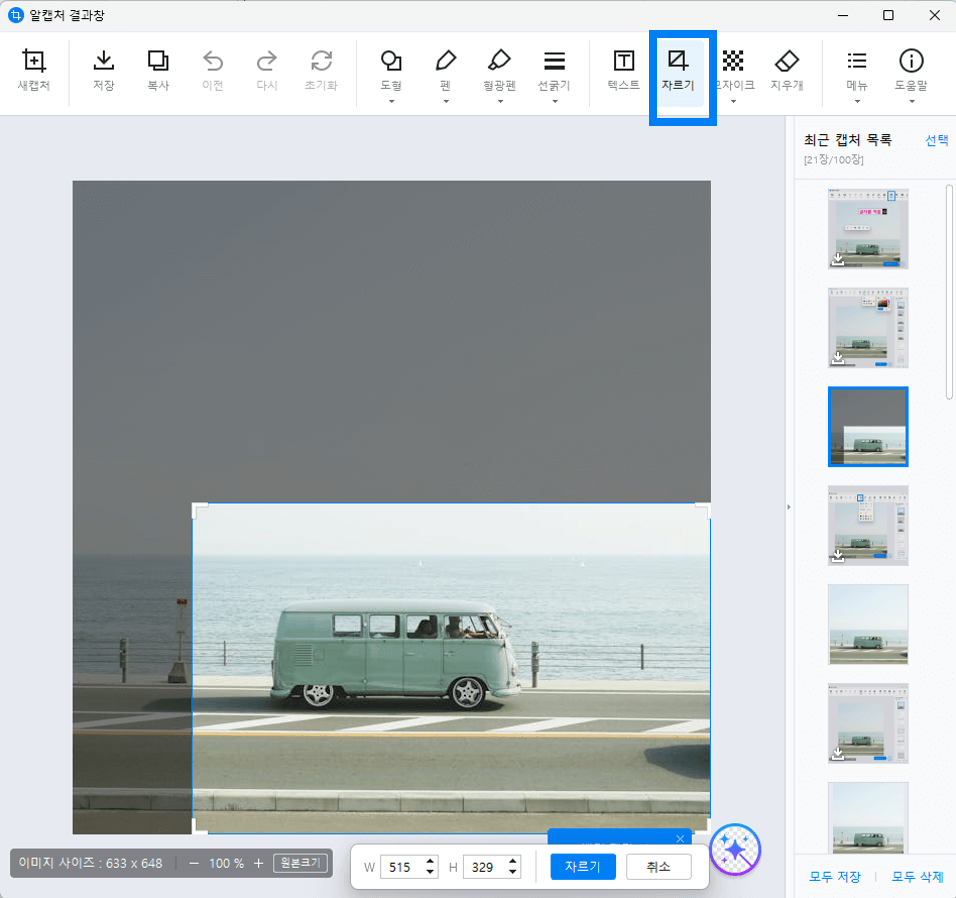The height and width of the screenshot is (898, 956).
Task: Redo with the 다시 icon
Action: click(x=266, y=70)
